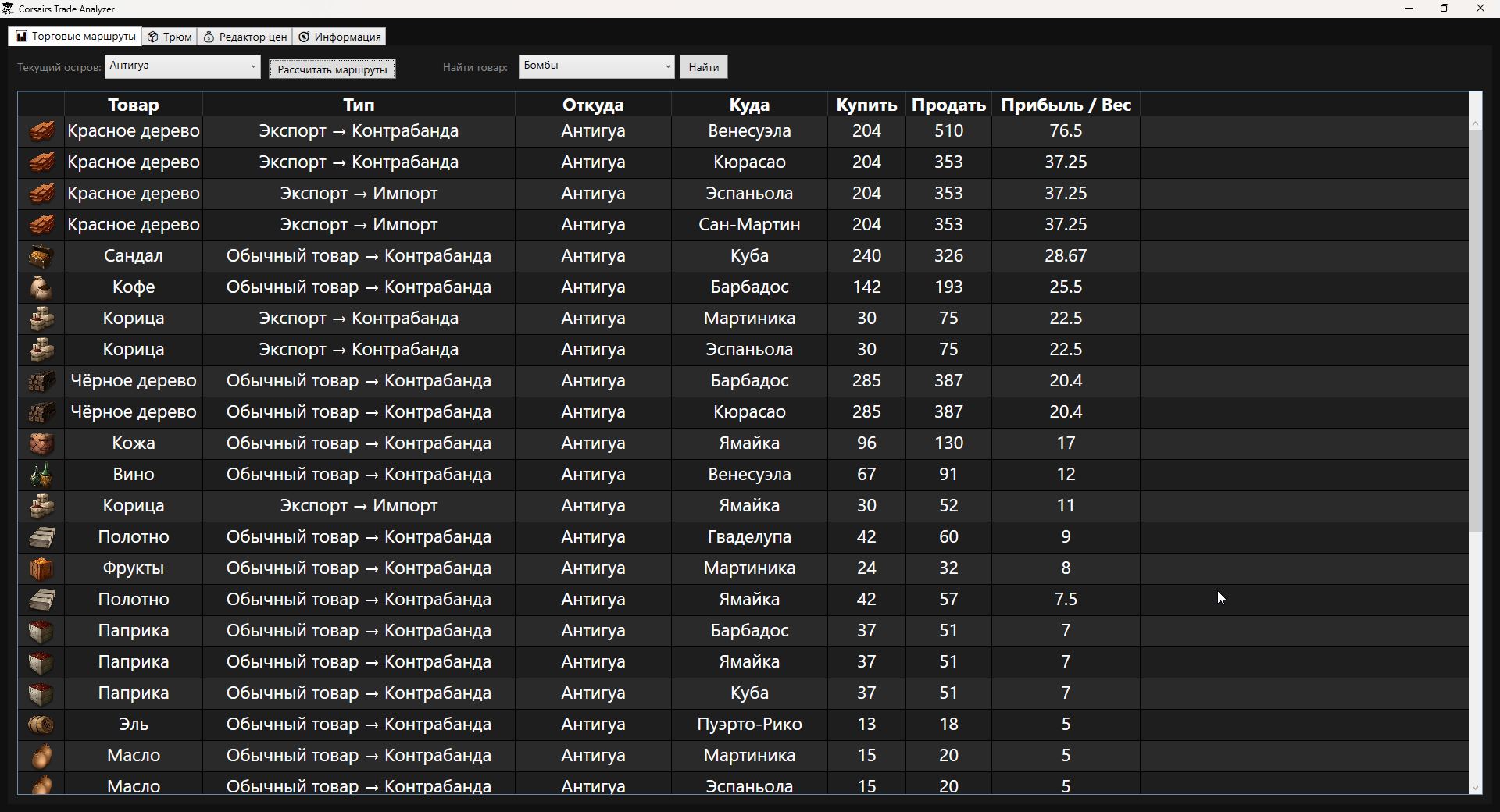Click the Масло icon in the Мартиника row
The width and height of the screenshot is (1500, 812).
click(41, 756)
